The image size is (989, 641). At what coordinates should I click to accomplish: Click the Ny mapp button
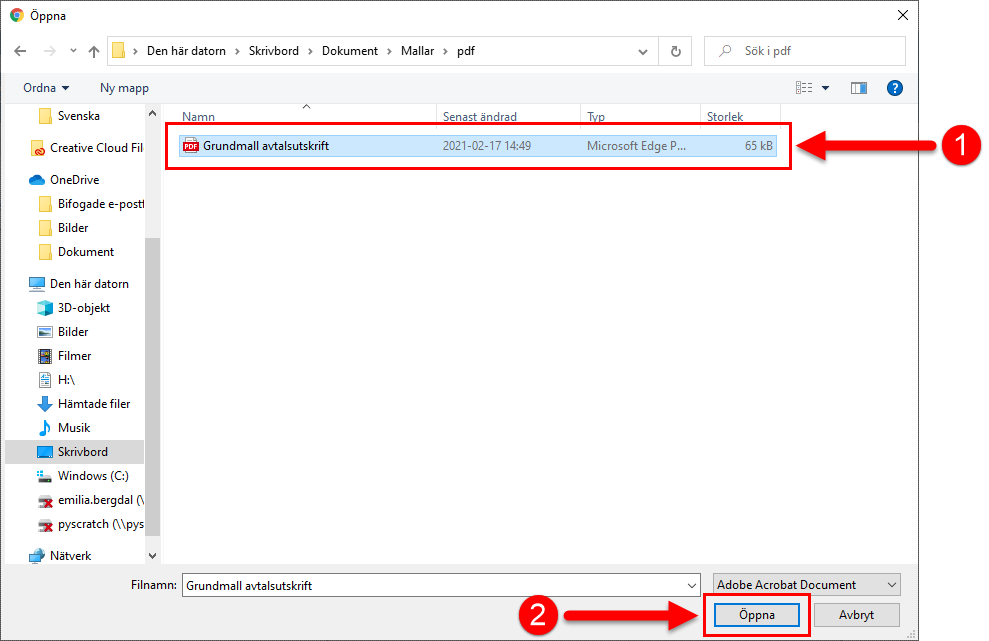124,88
